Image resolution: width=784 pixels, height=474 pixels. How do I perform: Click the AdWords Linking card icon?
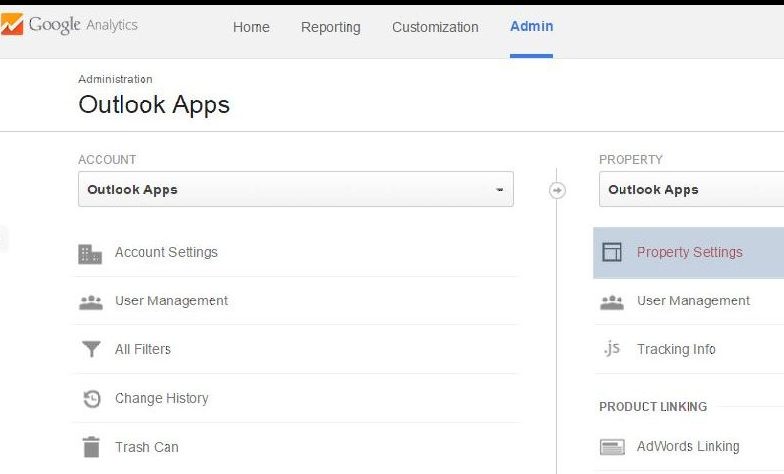(x=612, y=447)
